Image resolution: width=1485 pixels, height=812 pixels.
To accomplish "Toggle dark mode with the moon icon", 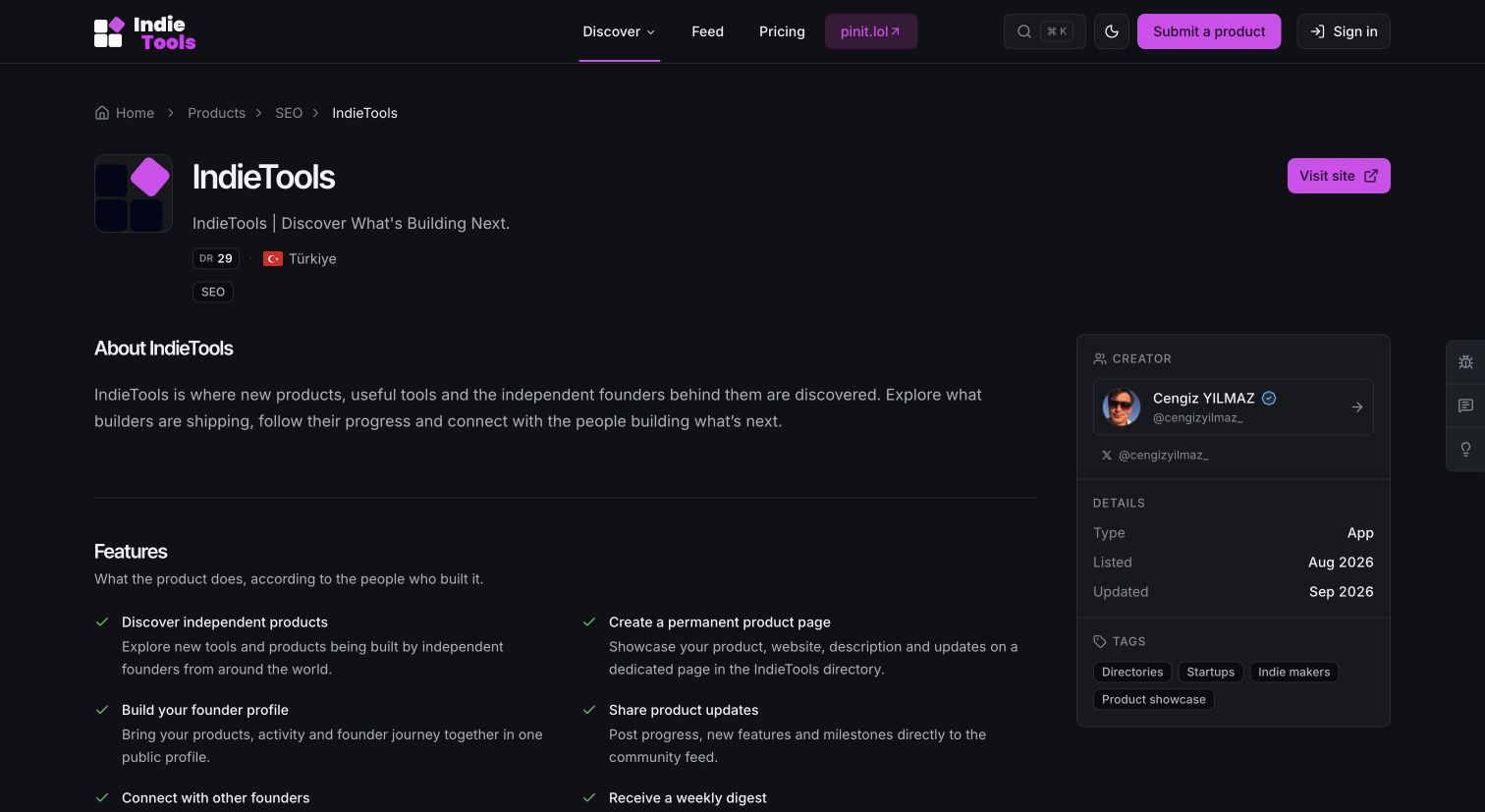I will pos(1112,31).
